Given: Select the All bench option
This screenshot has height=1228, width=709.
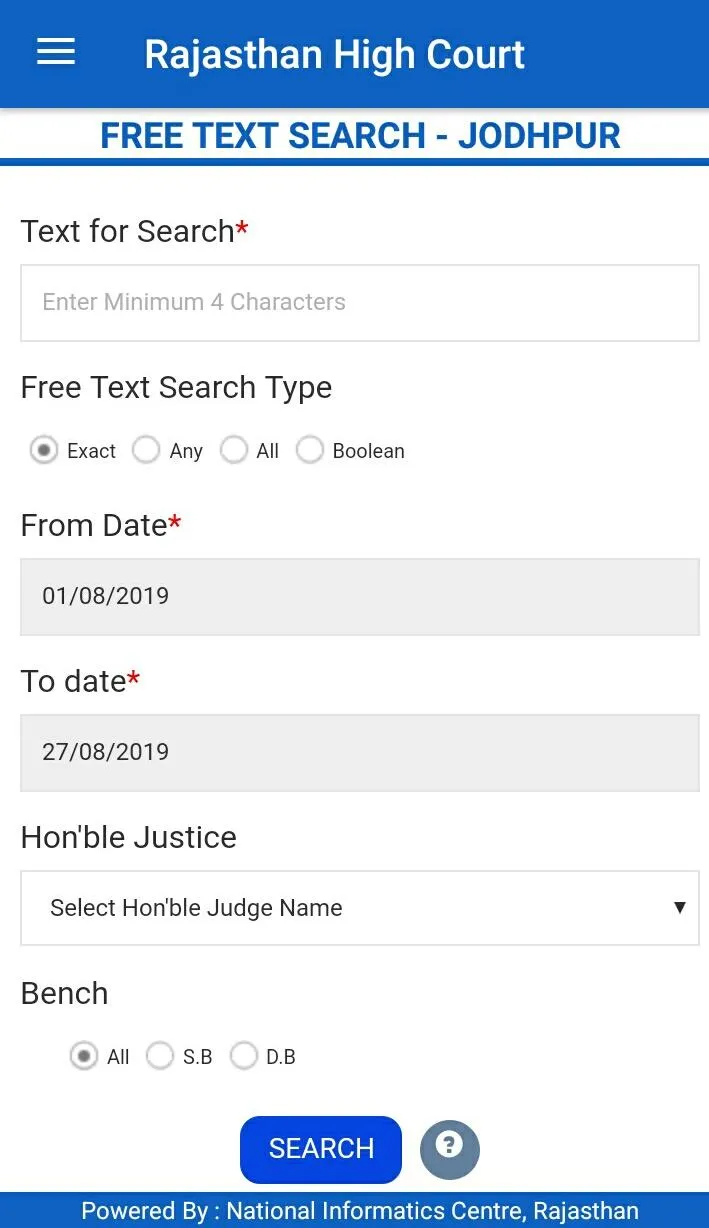Looking at the screenshot, I should pos(85,1056).
